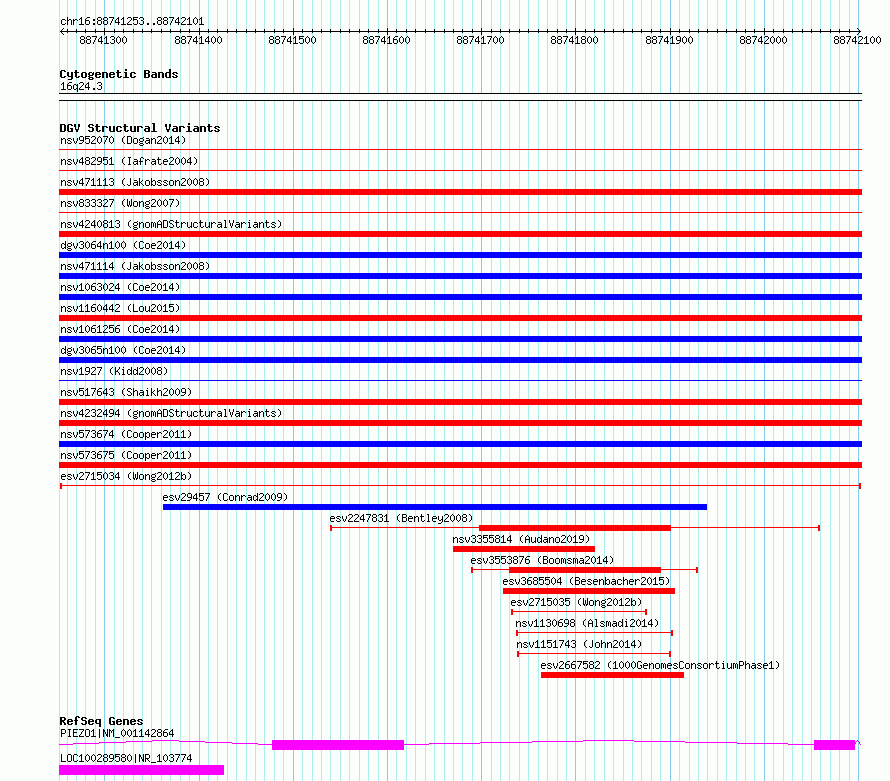Click the red bar under nsv4240813
This screenshot has width=890, height=781.
(460, 234)
